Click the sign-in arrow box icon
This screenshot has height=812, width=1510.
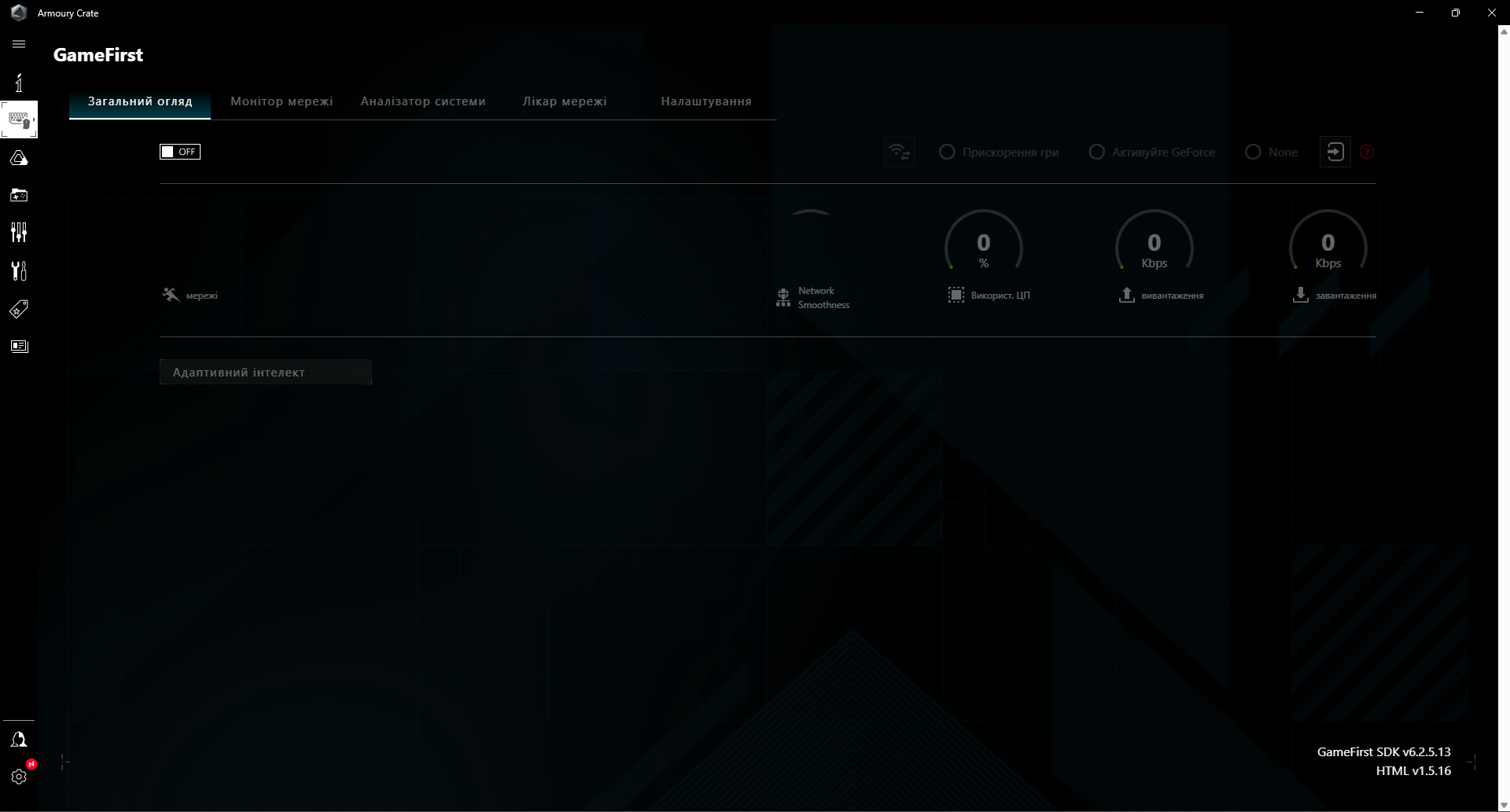[x=1335, y=152]
